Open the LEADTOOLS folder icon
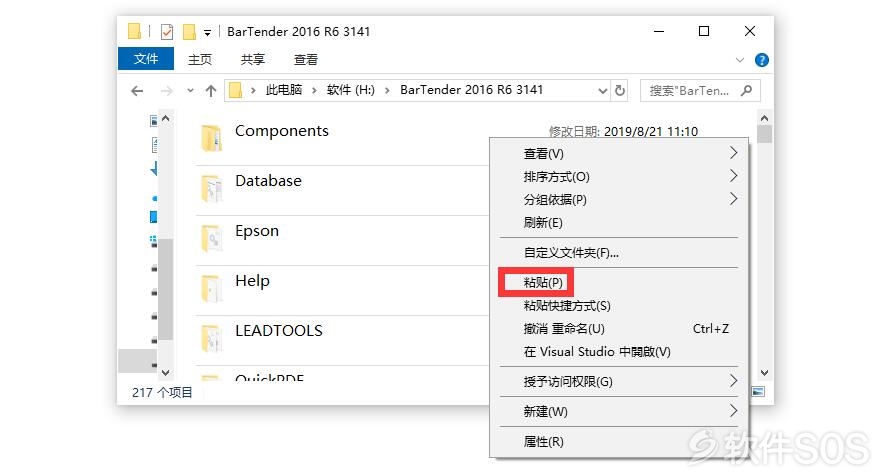 [212, 338]
